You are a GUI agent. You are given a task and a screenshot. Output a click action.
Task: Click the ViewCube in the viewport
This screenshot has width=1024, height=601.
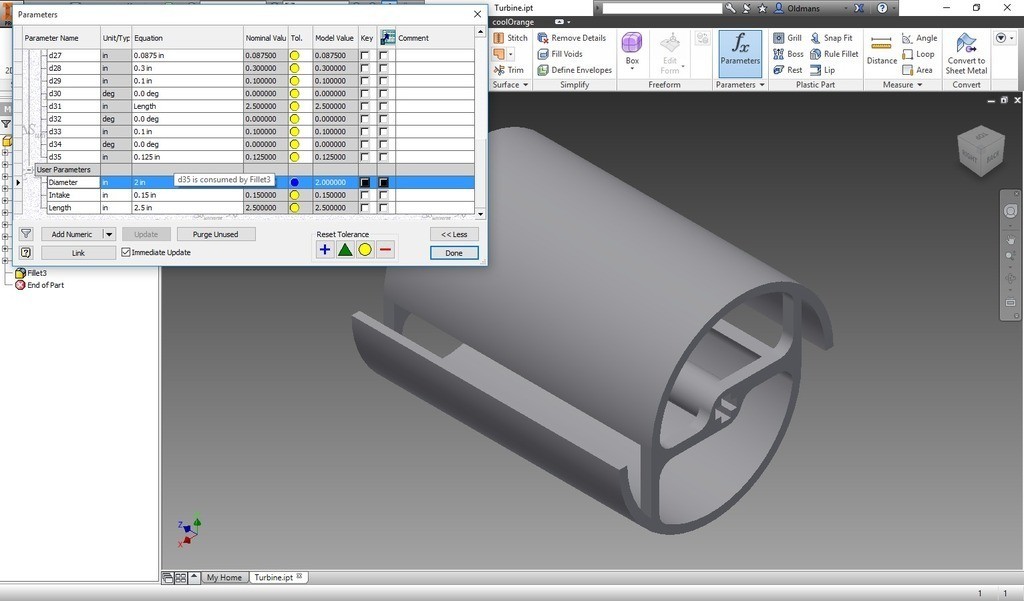[x=980, y=152]
